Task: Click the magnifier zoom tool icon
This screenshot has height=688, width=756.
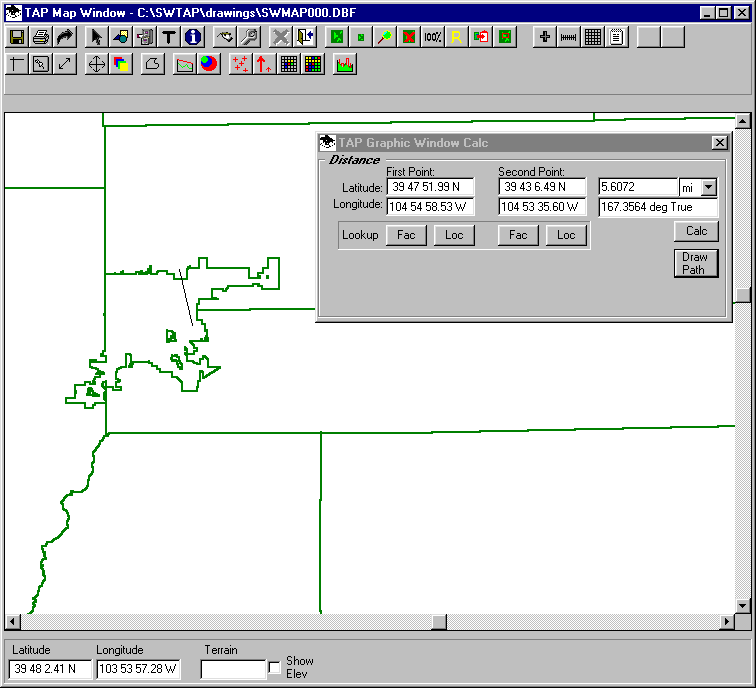Action: coord(385,37)
